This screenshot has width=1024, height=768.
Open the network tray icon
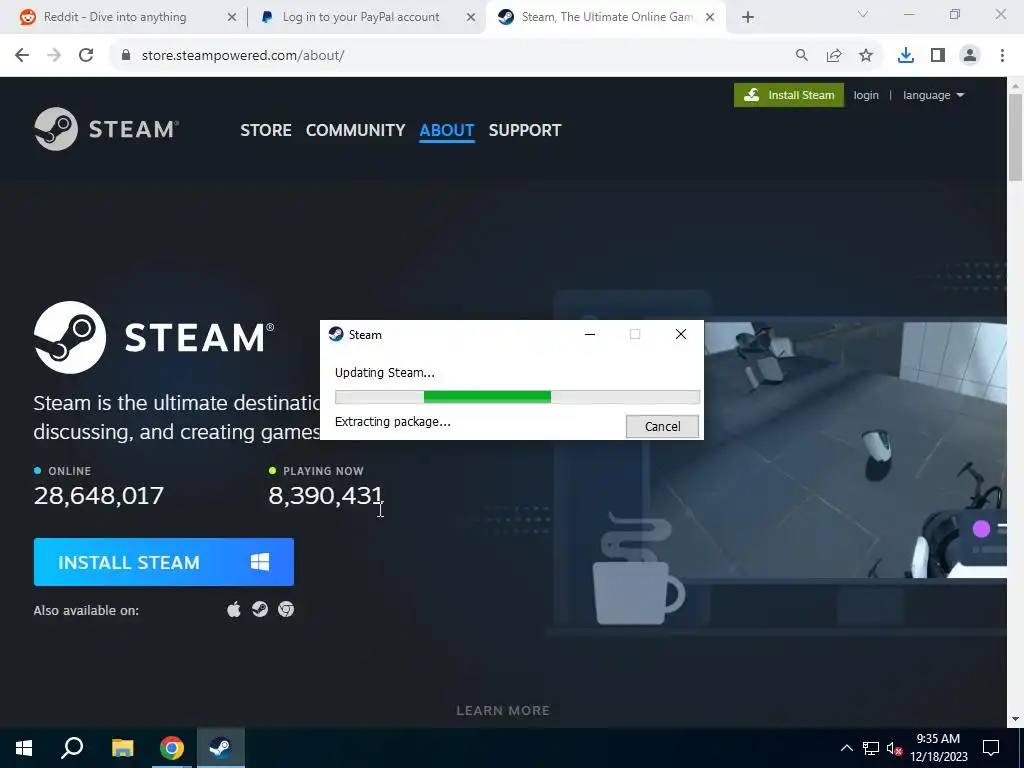tap(871, 748)
